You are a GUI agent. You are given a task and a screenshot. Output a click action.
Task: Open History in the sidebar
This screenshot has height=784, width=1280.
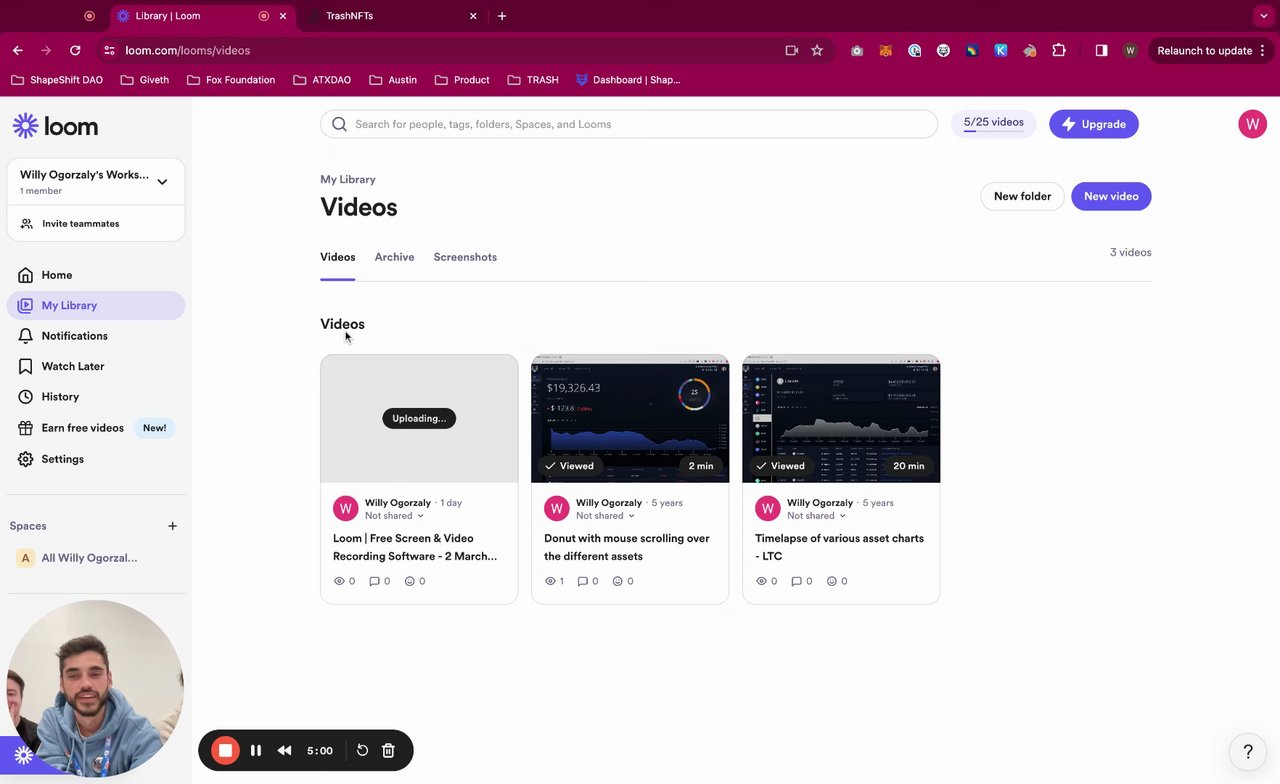pyautogui.click(x=95, y=397)
